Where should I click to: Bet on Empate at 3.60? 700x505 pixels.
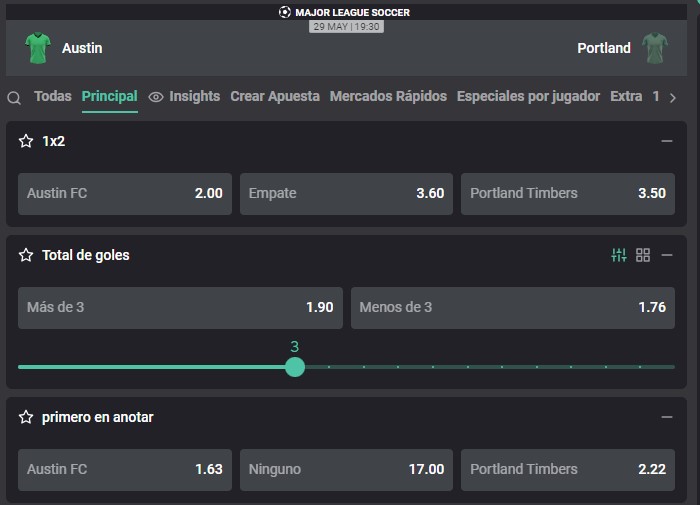(x=346, y=194)
